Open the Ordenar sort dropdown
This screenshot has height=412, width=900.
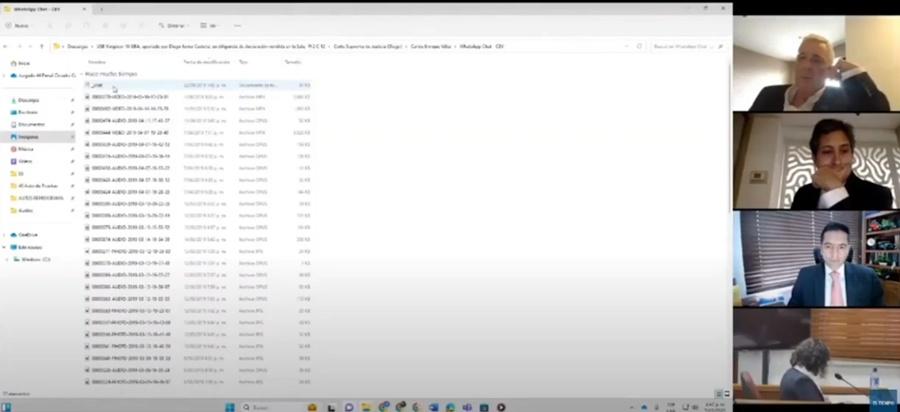(172, 25)
